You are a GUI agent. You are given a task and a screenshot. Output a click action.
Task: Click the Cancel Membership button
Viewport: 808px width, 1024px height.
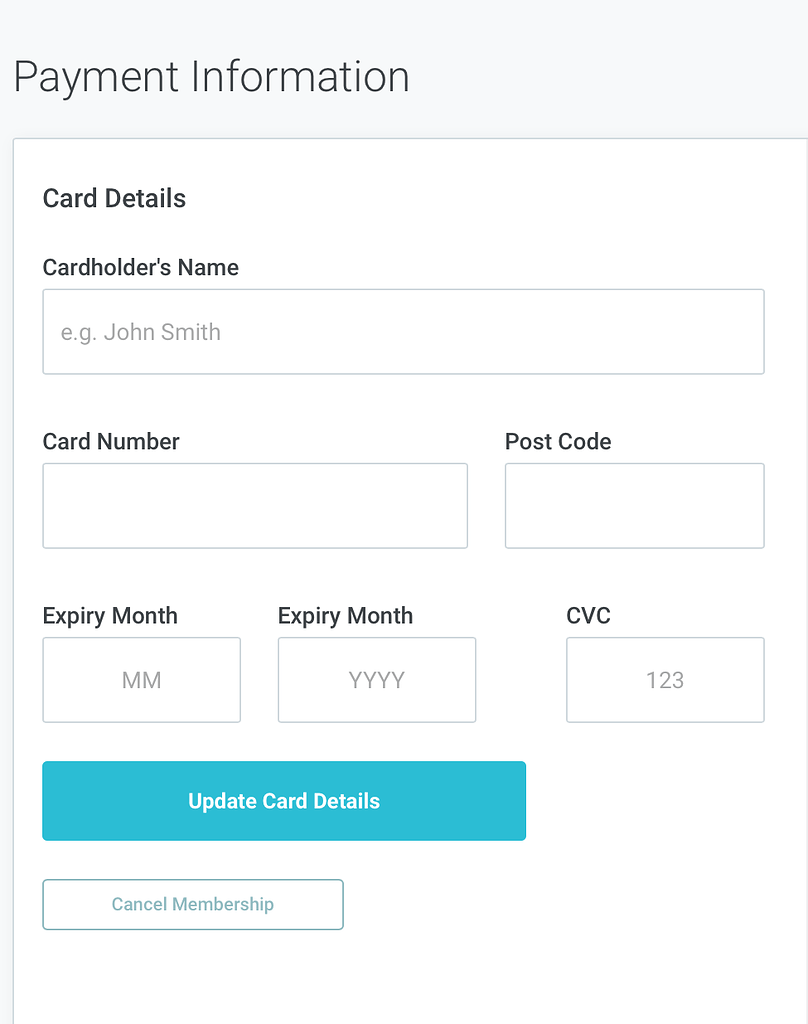point(192,904)
